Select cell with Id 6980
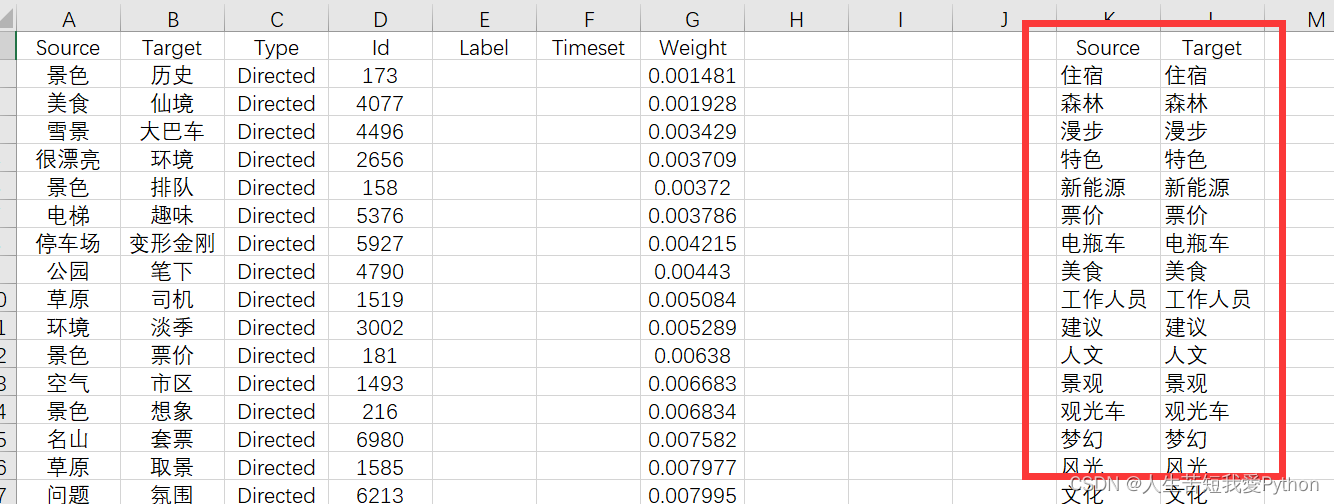Screen dimensions: 1334x504 click(380, 439)
